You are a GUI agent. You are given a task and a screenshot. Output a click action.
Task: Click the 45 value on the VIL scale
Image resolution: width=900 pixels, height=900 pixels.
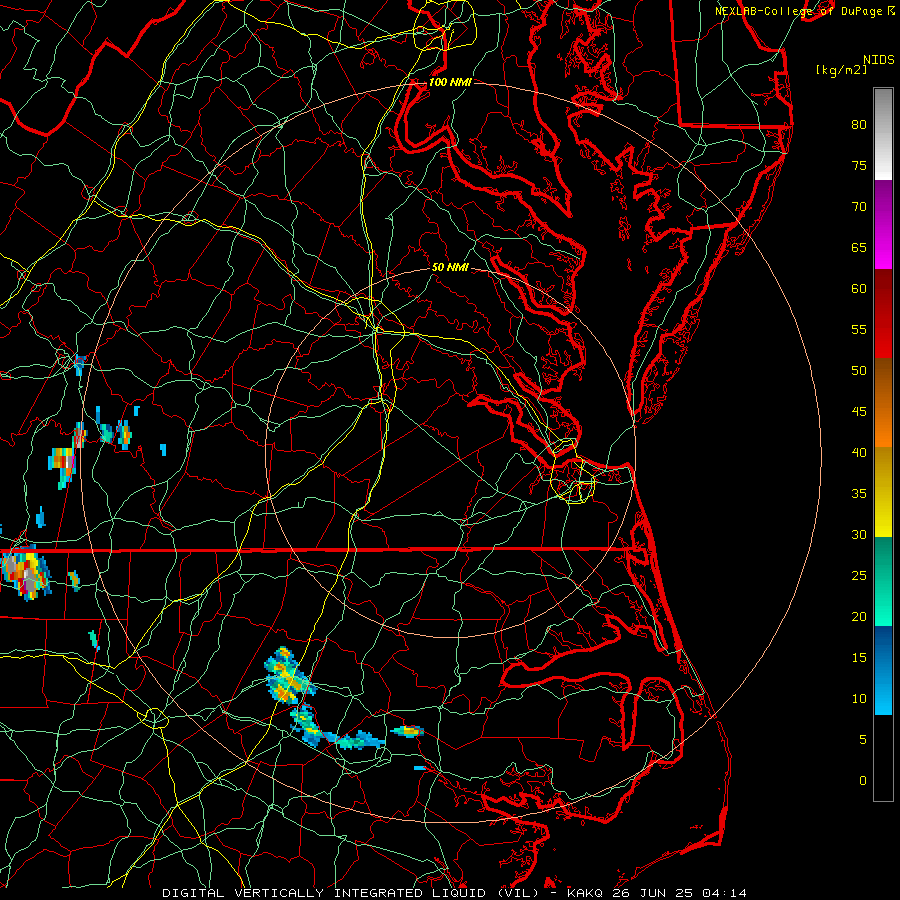coord(859,412)
